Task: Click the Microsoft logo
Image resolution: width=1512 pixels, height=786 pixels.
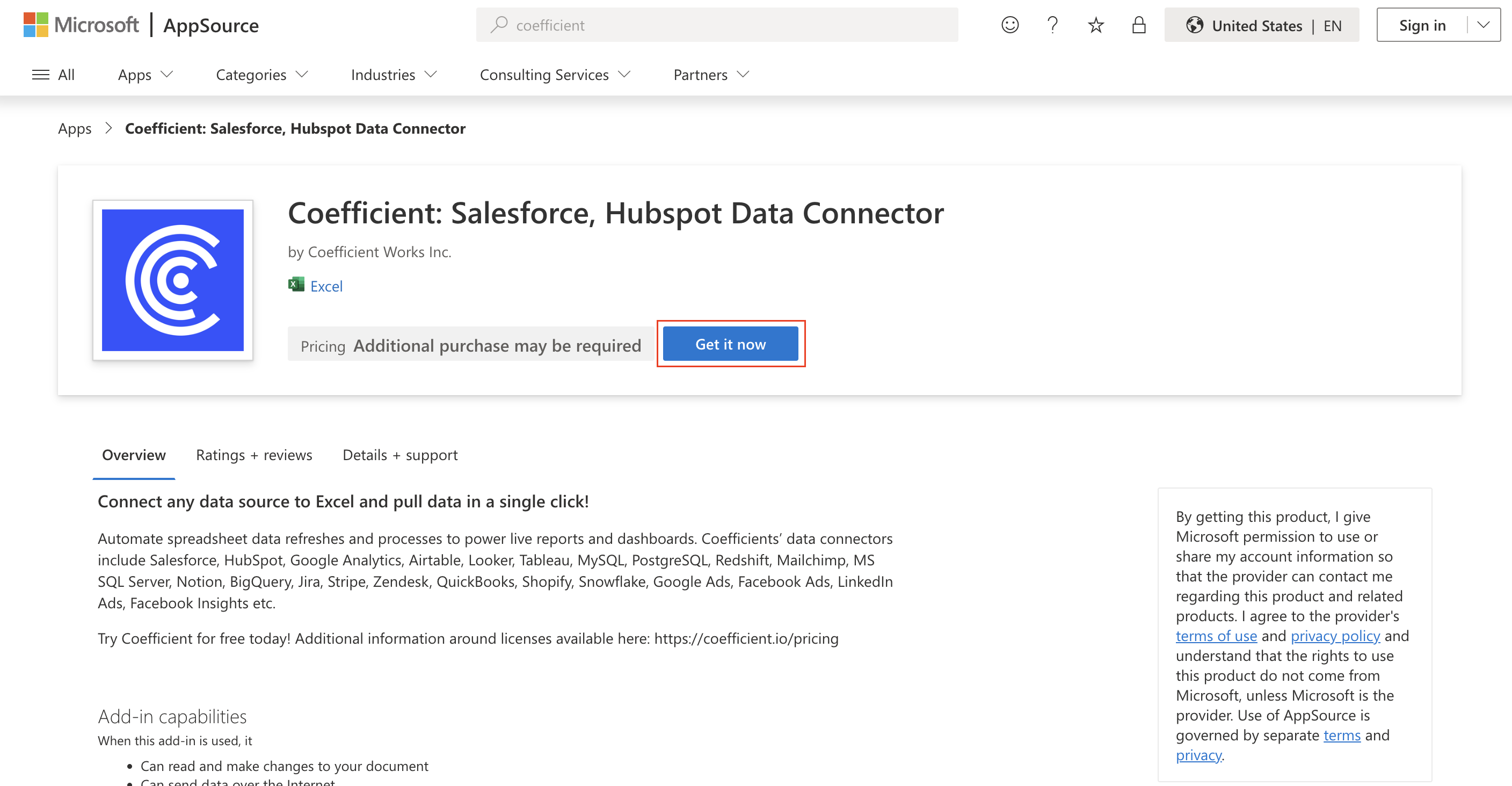Action: coord(81,25)
